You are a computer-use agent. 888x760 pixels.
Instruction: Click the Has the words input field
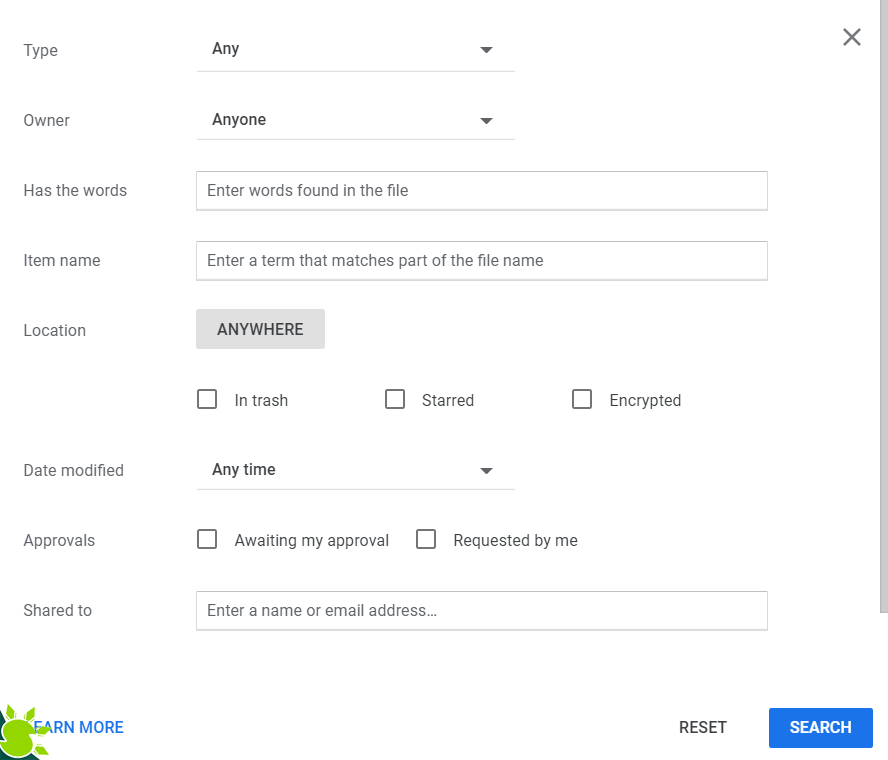481,191
